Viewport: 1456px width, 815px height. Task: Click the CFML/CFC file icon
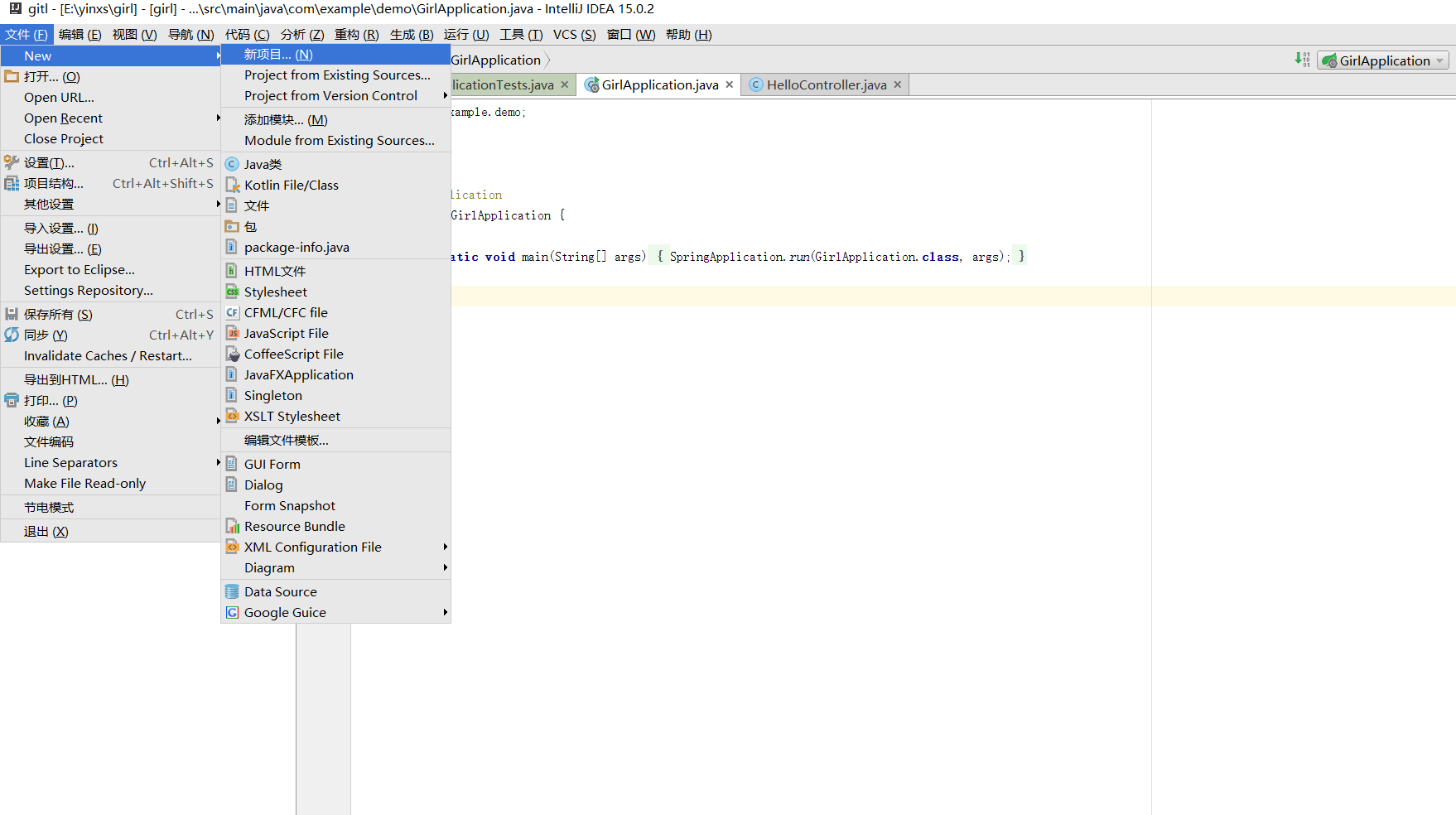(x=232, y=312)
